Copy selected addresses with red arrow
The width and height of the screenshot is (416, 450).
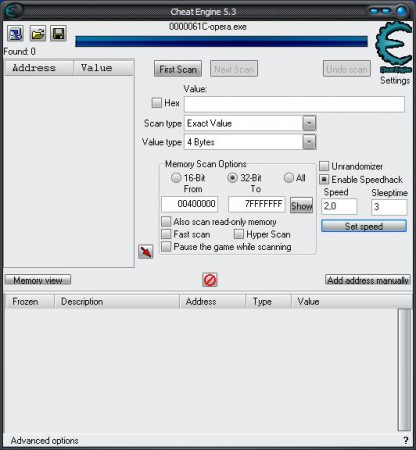coord(146,252)
